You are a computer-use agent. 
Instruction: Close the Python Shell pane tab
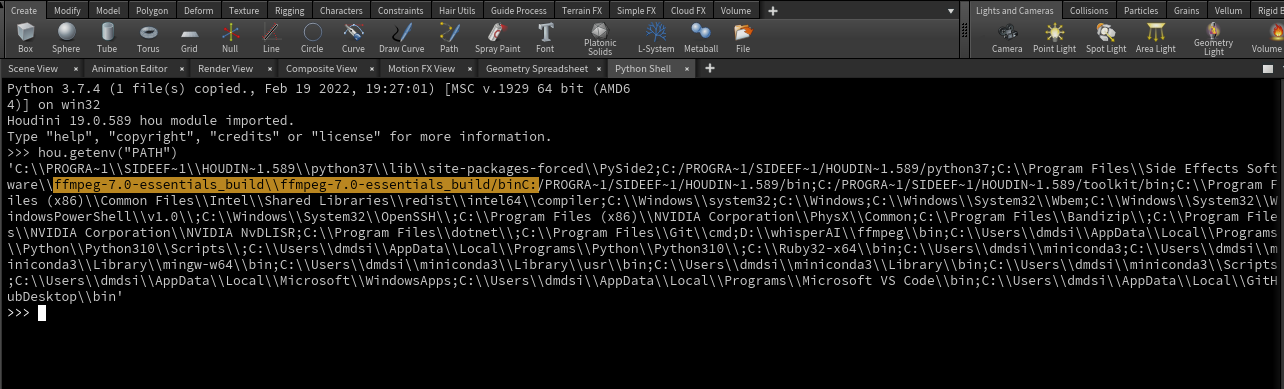(686, 69)
